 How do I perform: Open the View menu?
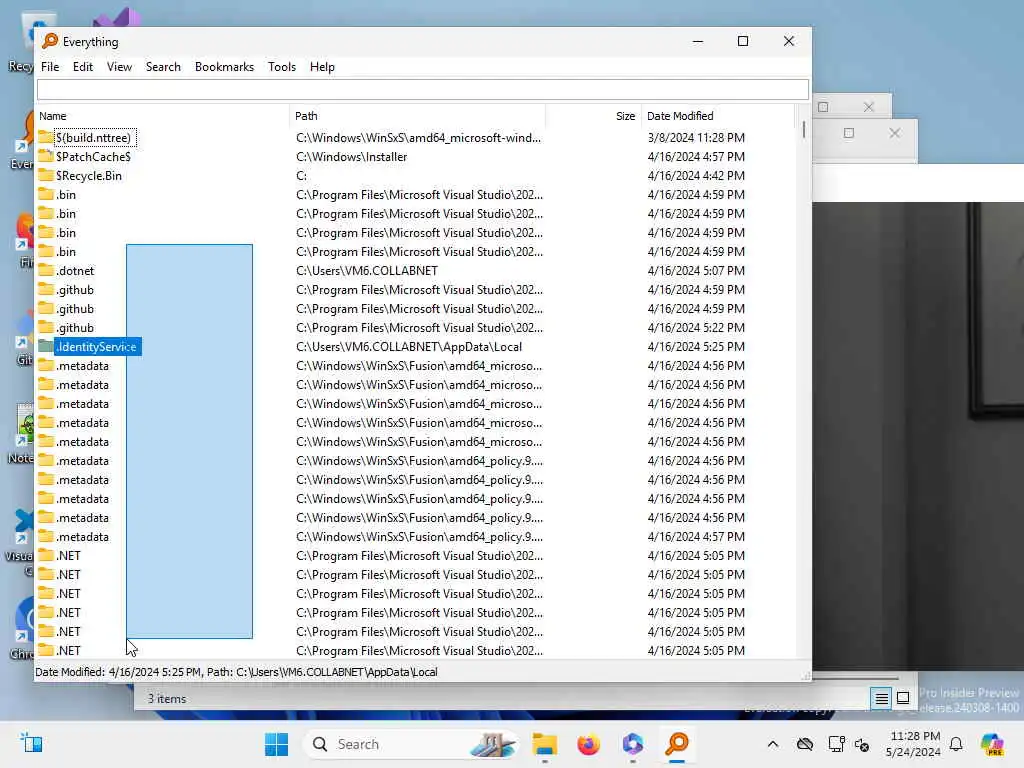(119, 67)
